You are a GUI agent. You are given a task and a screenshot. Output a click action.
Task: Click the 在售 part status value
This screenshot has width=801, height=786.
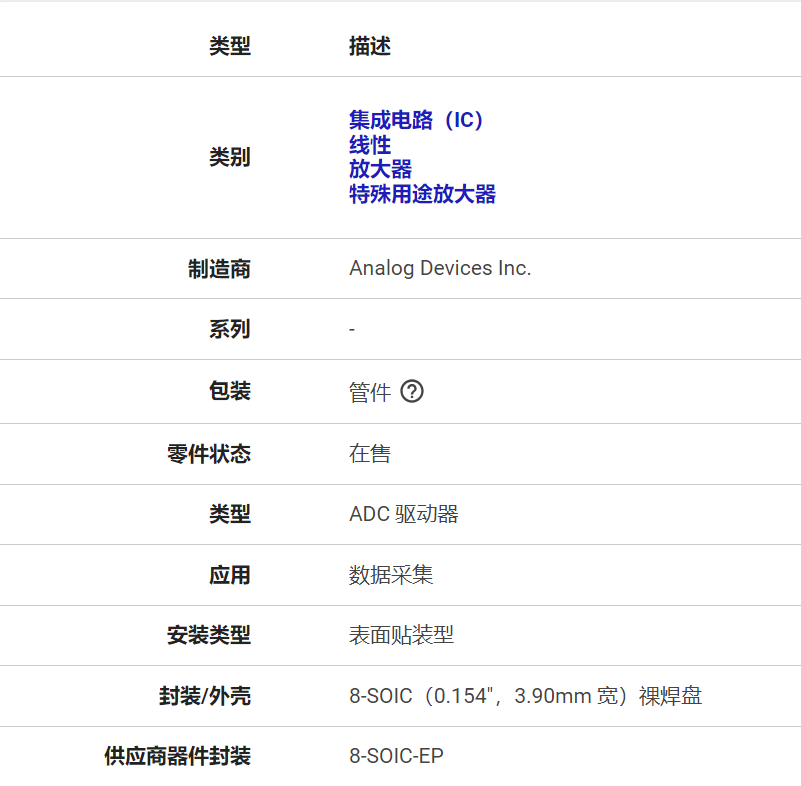(369, 454)
